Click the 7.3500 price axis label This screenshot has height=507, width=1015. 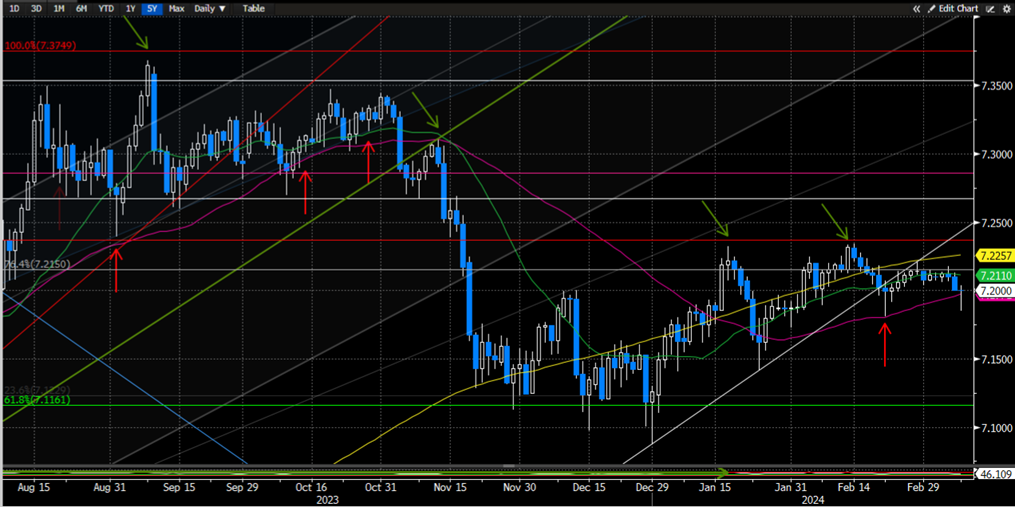[x=995, y=86]
